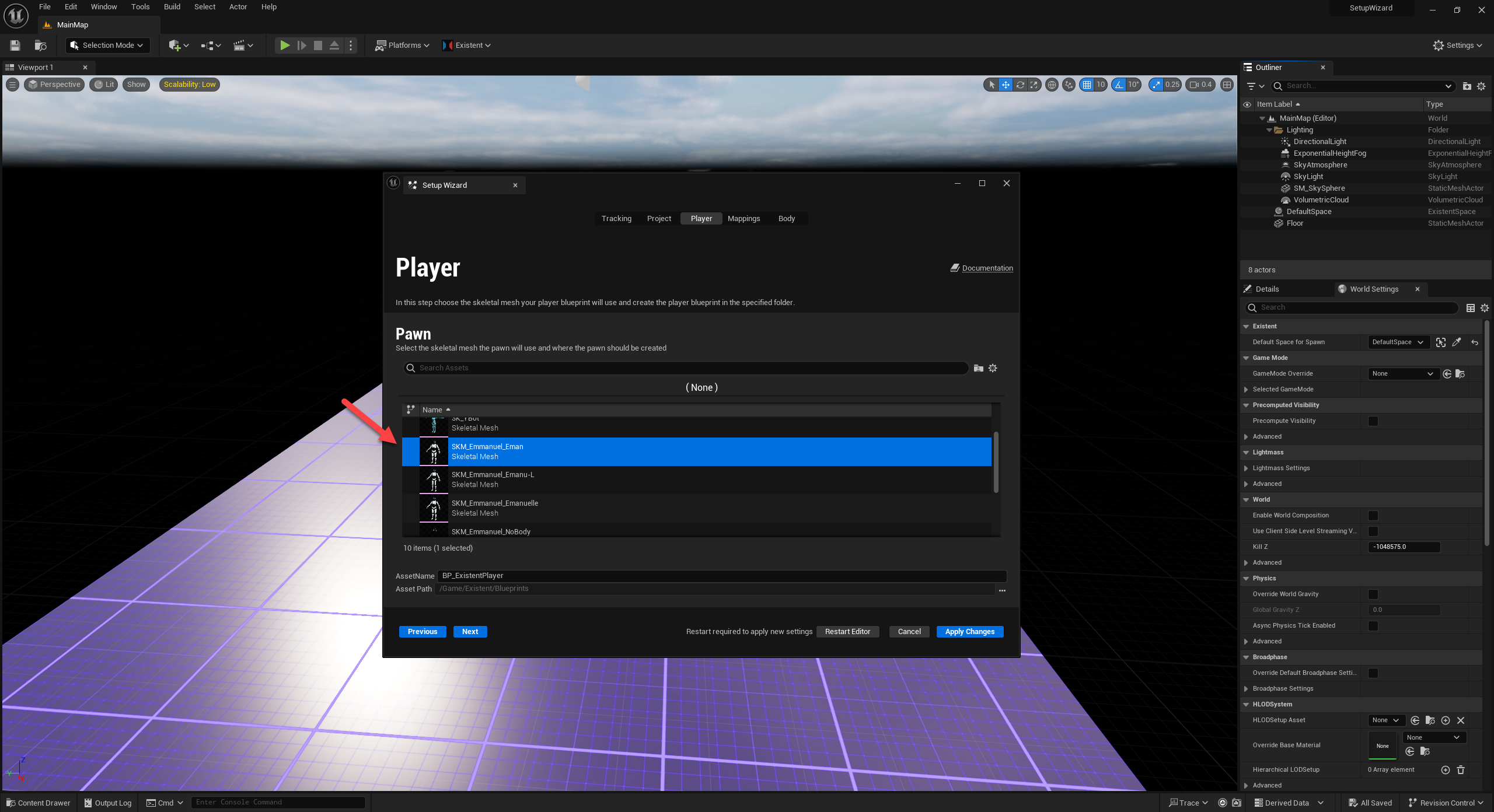This screenshot has height=812, width=1494.
Task: Open GameMode Override None dropdown
Action: point(1402,374)
